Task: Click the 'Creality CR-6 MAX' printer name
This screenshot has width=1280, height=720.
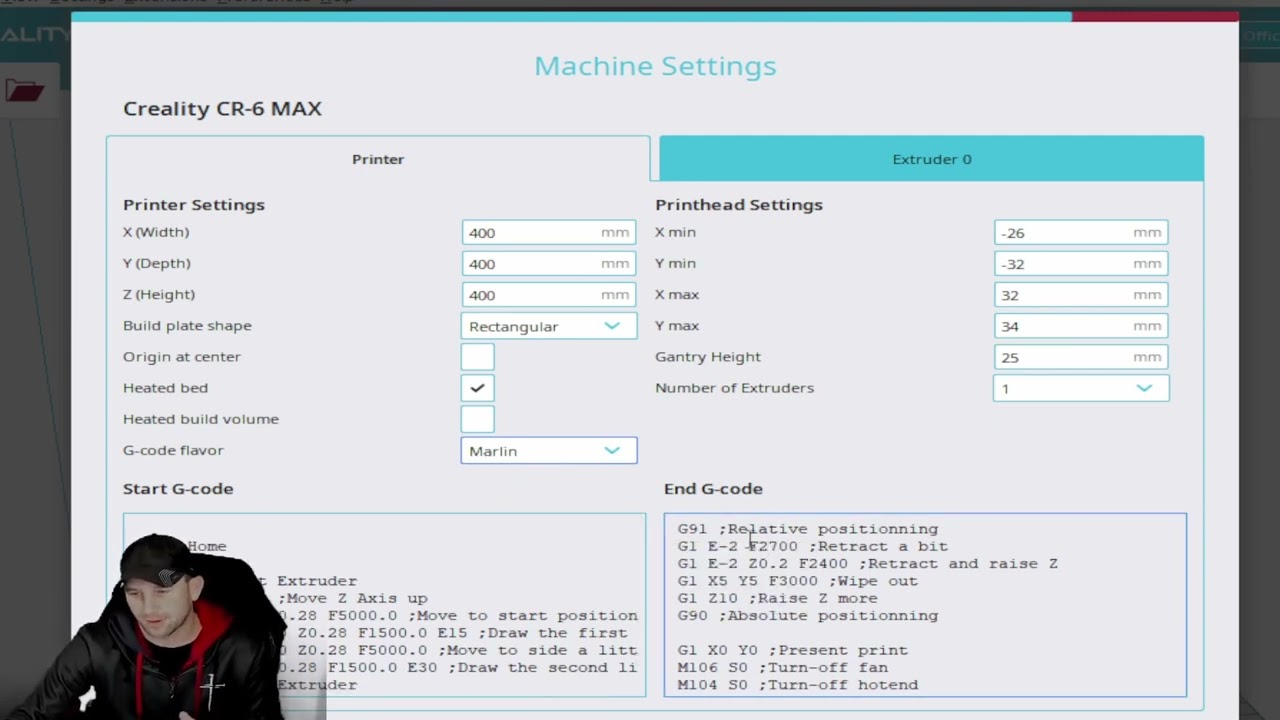Action: click(x=222, y=108)
